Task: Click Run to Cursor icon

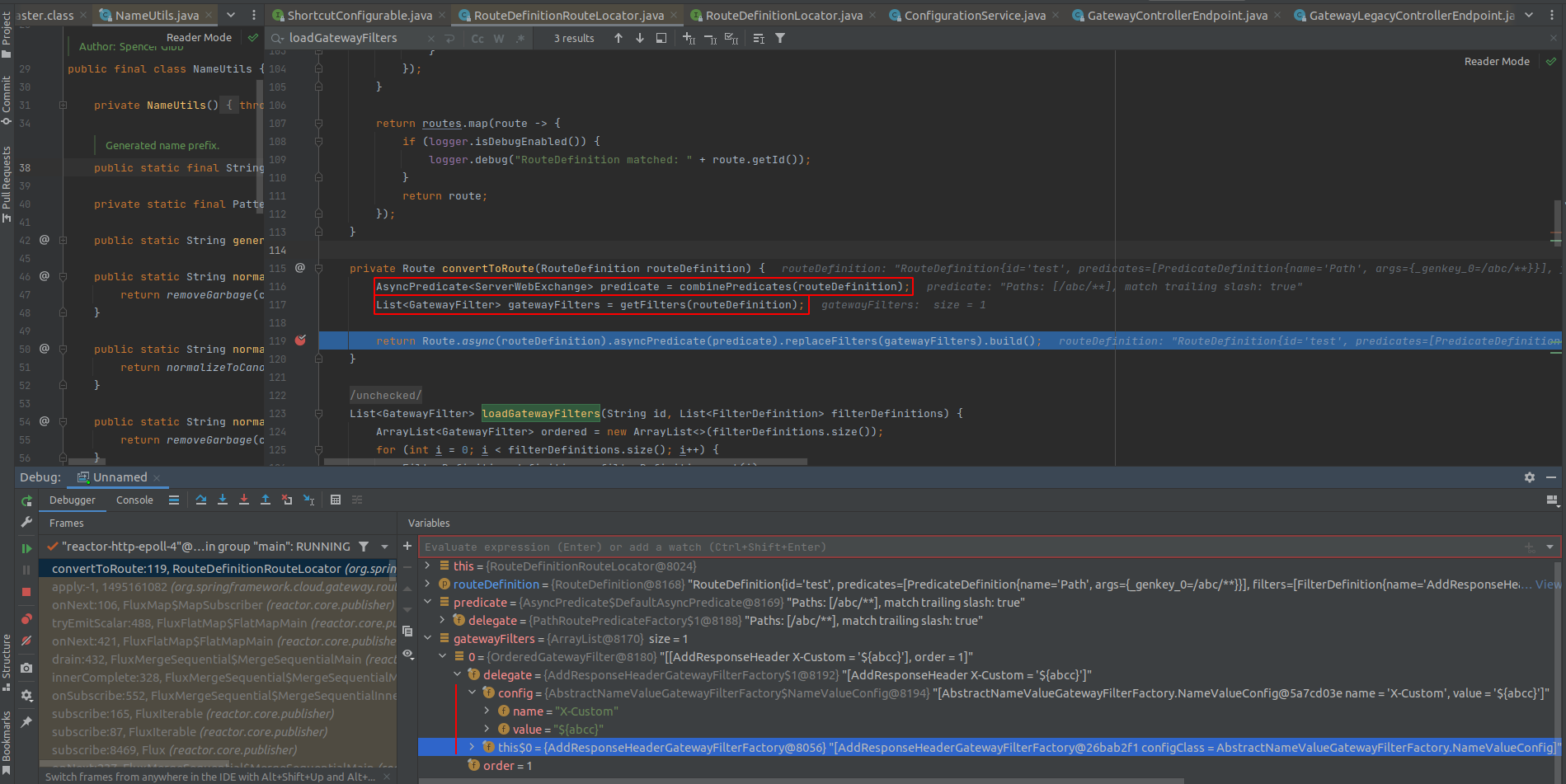Action: click(x=308, y=500)
